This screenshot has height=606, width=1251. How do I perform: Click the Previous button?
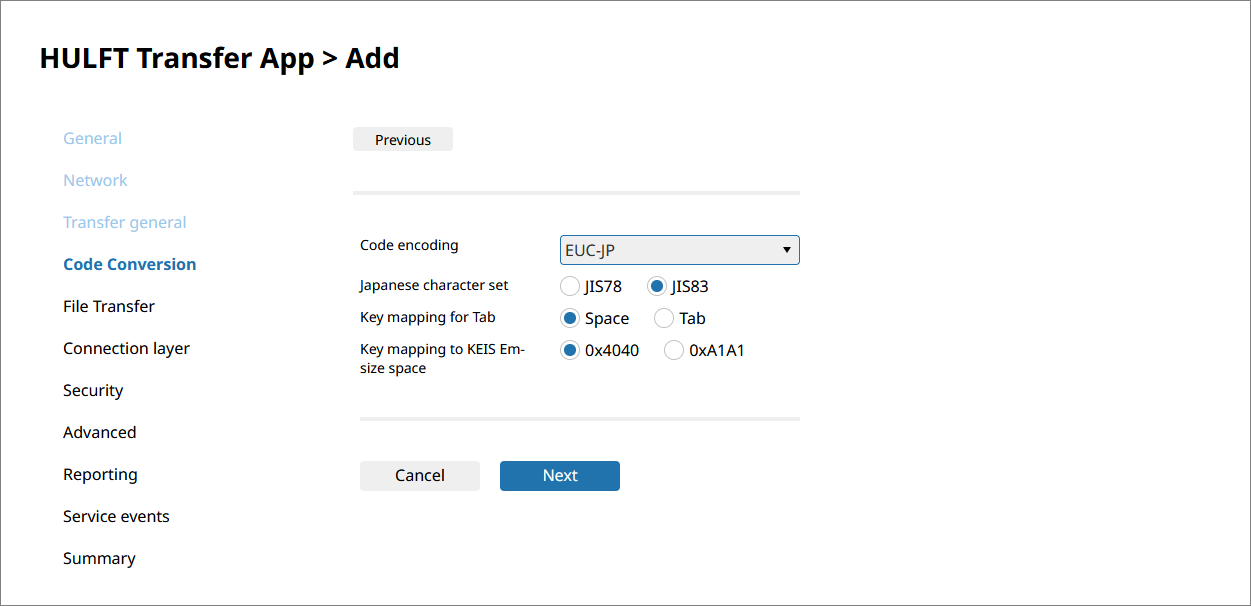[403, 140]
